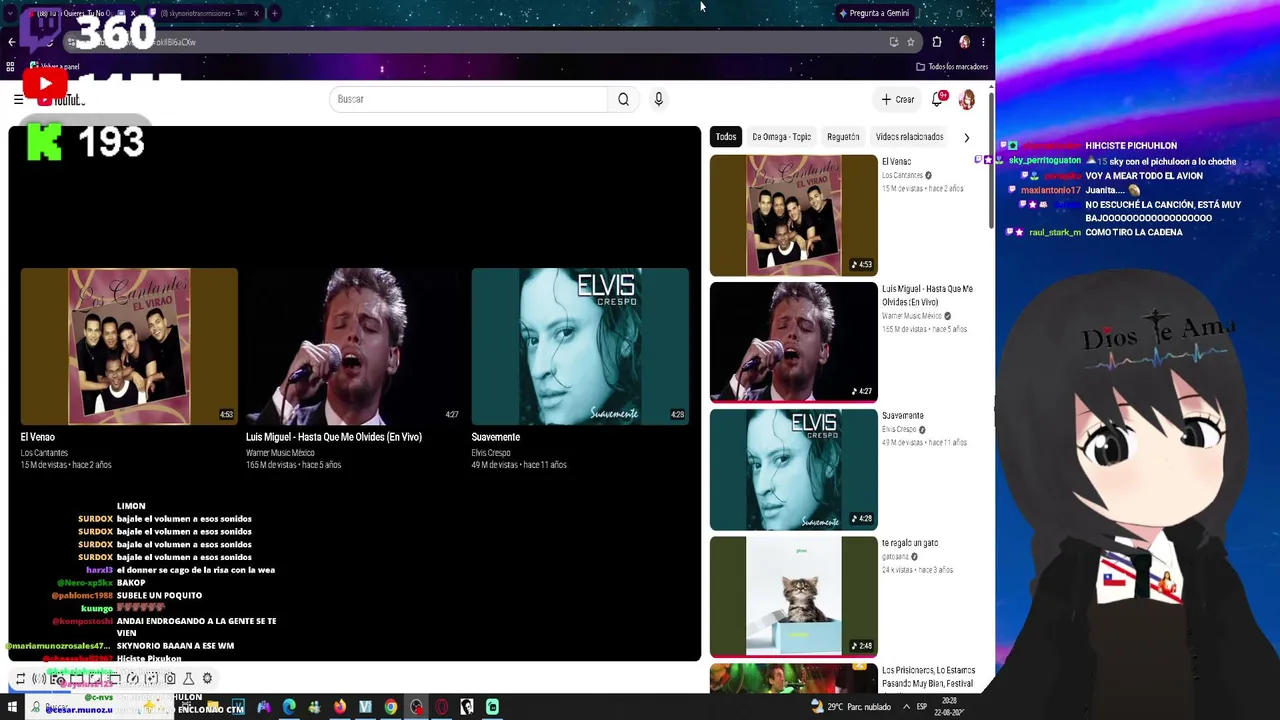Screen dimensions: 1280x720
Task: Switch to the skynoriotransmisiones Twitch tab
Action: [203, 13]
